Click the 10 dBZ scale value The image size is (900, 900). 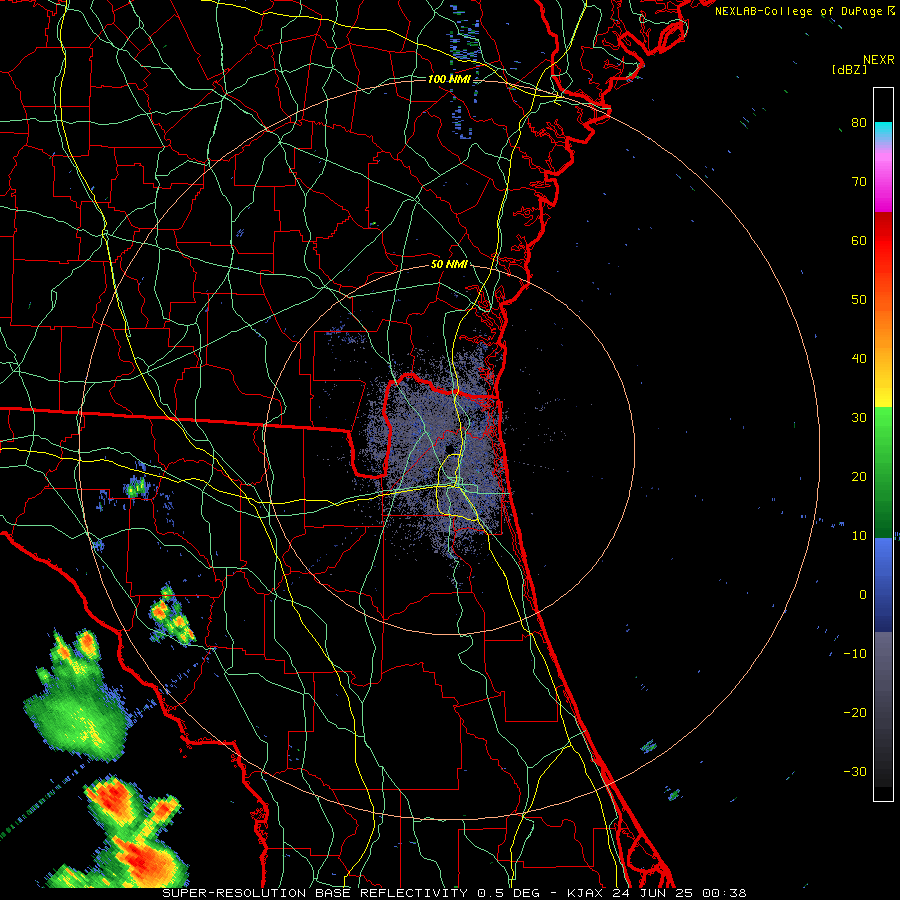tap(859, 536)
